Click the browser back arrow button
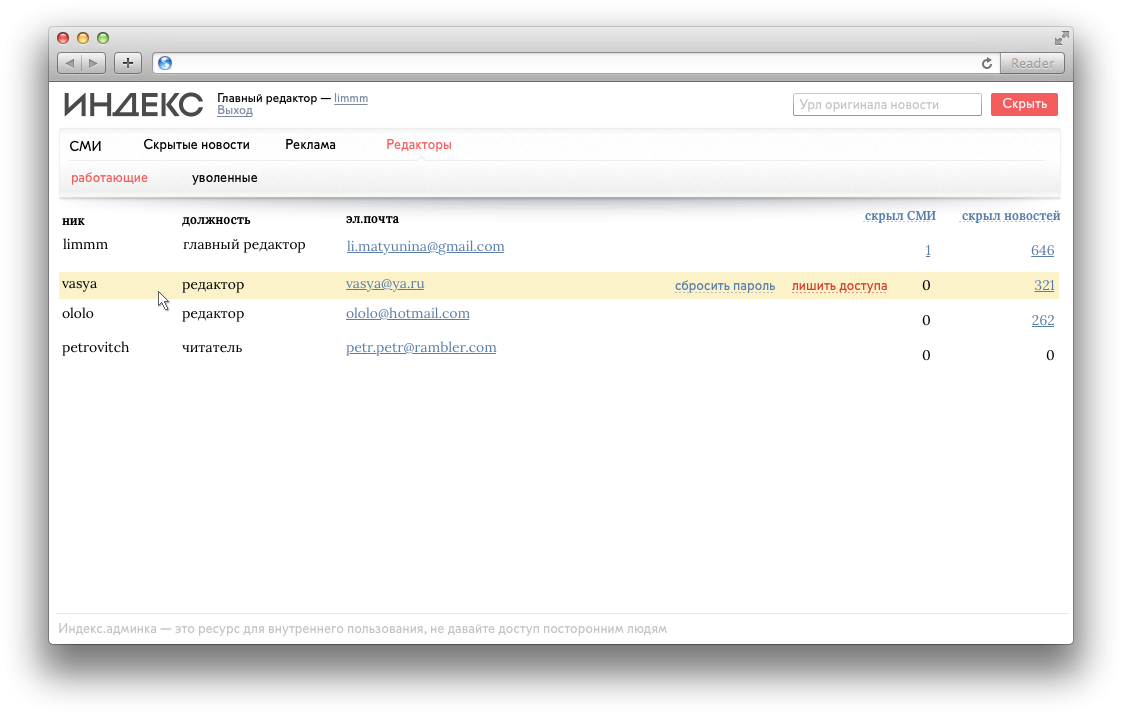Screen dimensions: 1122x715 69,63
